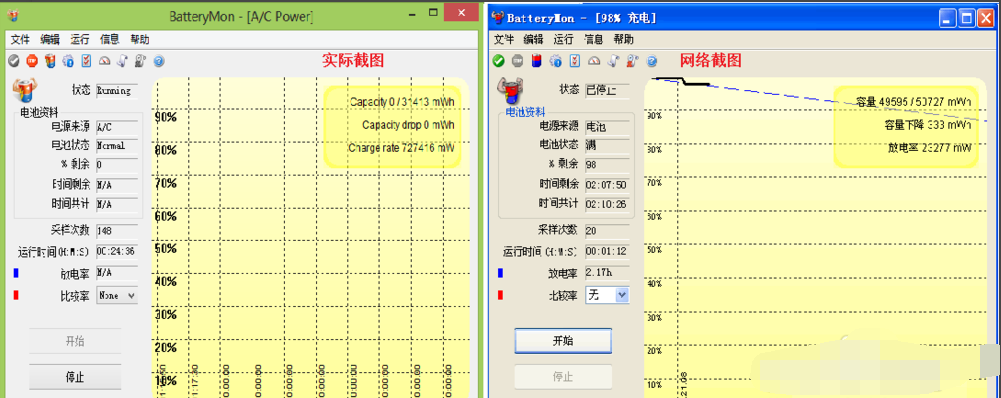The width and height of the screenshot is (1001, 398).
Task: Click the battery mascot logo in right window
Action: coord(512,90)
